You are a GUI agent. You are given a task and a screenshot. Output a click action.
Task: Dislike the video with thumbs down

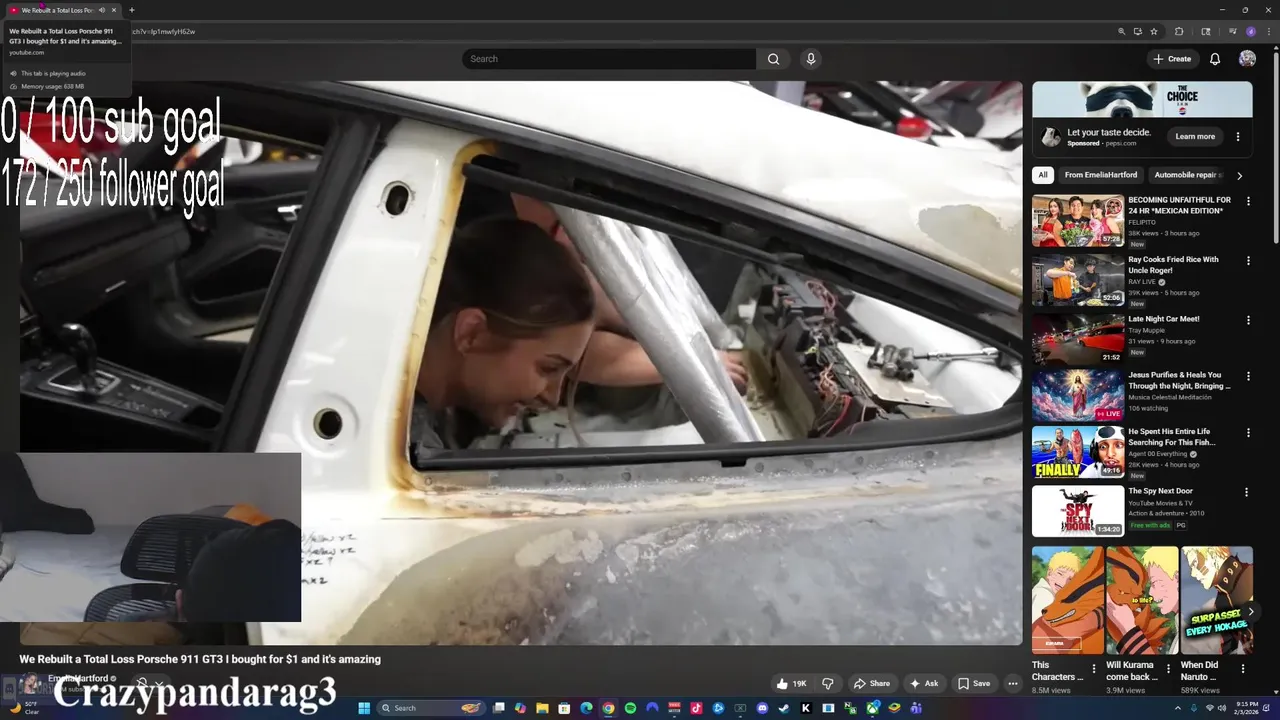coord(828,684)
